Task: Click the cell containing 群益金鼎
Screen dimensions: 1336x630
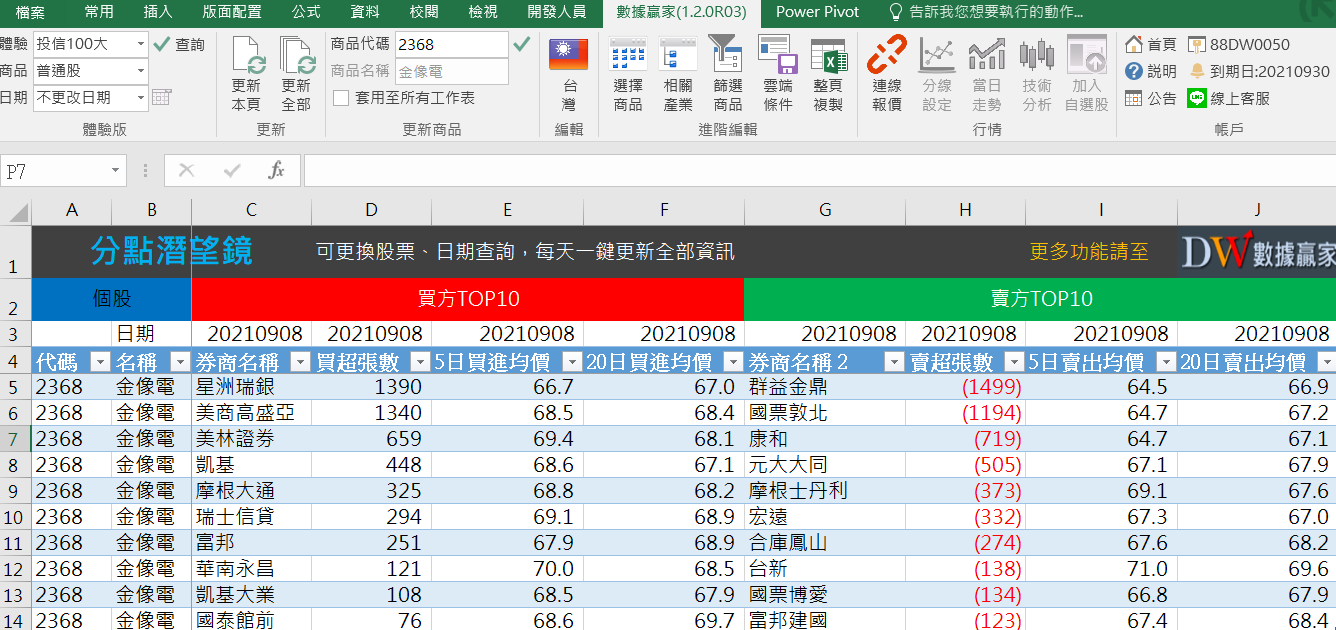Action: [x=825, y=387]
